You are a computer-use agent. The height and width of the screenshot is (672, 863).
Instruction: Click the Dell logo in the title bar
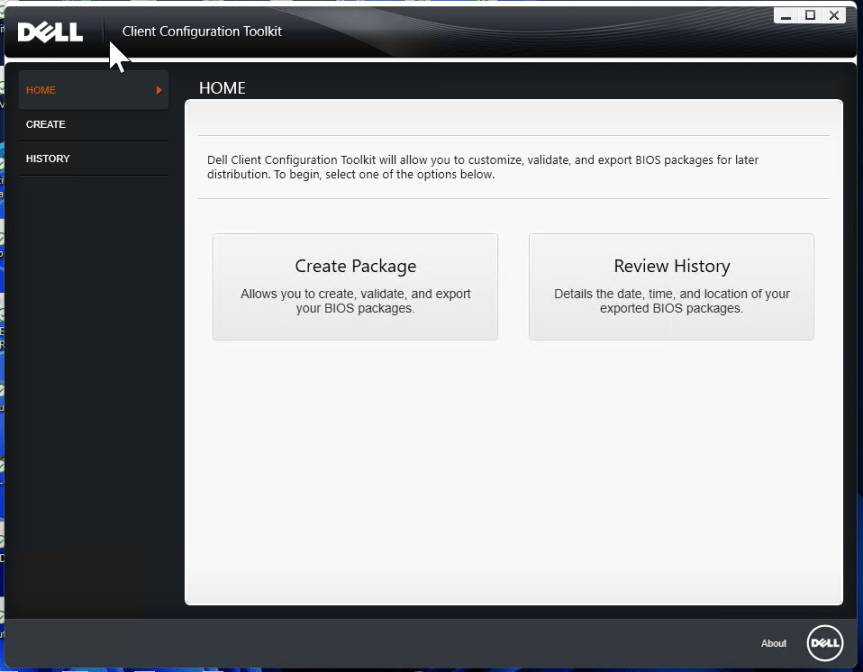coord(50,31)
